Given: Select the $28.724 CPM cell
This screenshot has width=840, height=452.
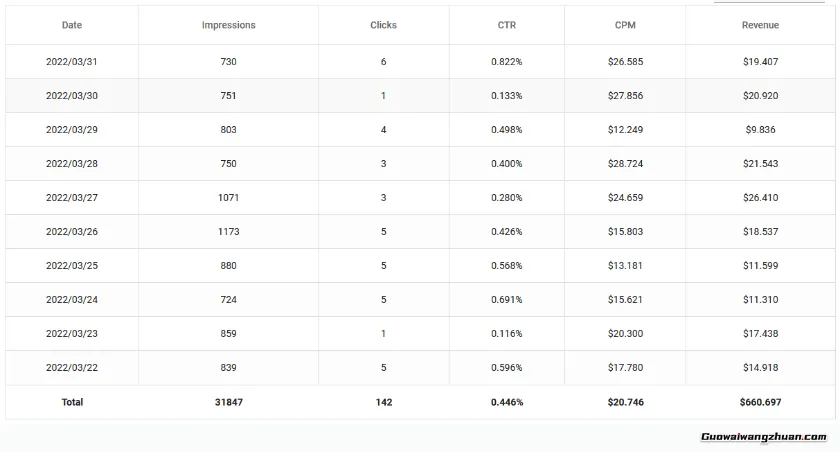Looking at the screenshot, I should point(625,164).
